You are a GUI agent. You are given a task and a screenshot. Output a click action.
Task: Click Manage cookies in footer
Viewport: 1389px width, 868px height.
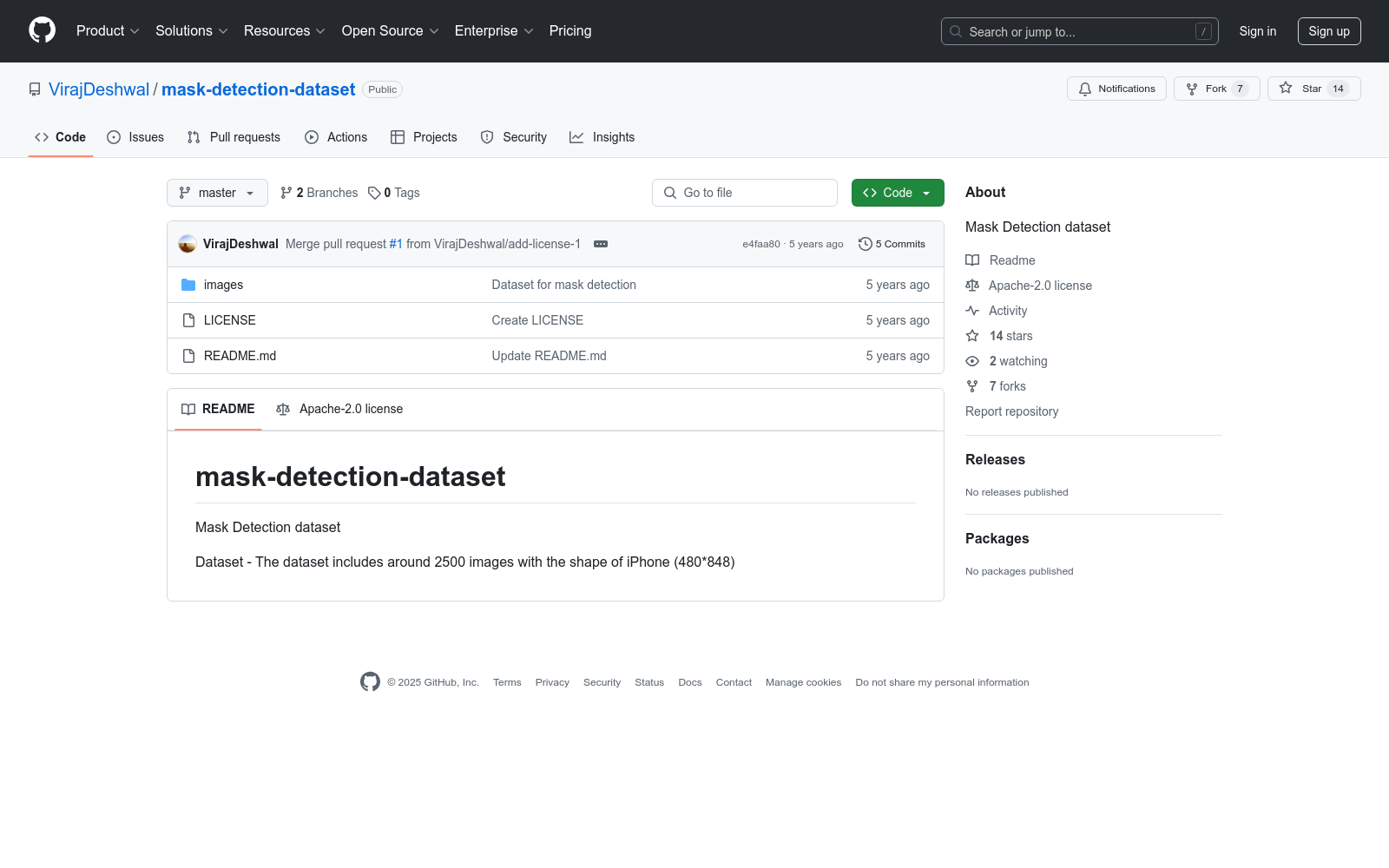pyautogui.click(x=804, y=682)
